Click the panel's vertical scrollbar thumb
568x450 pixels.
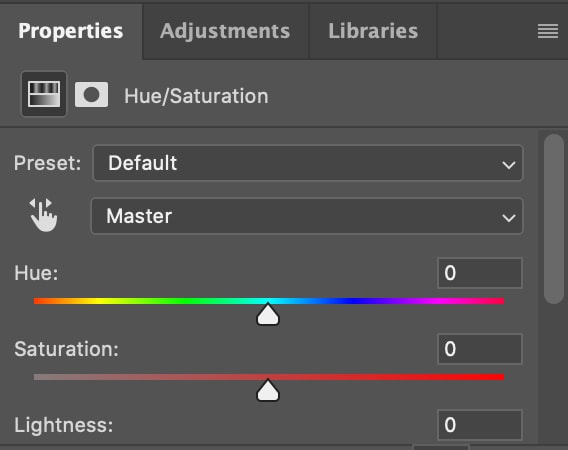(554, 219)
